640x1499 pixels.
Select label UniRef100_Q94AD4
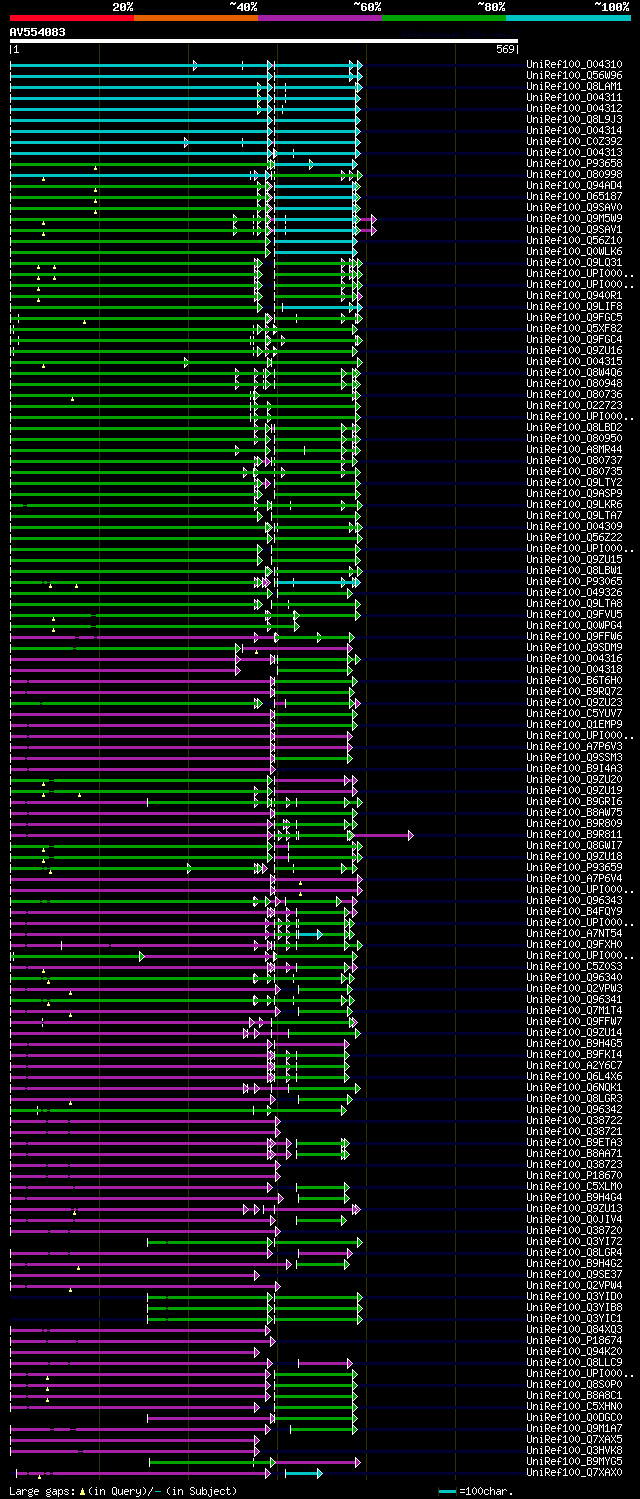[x=574, y=185]
